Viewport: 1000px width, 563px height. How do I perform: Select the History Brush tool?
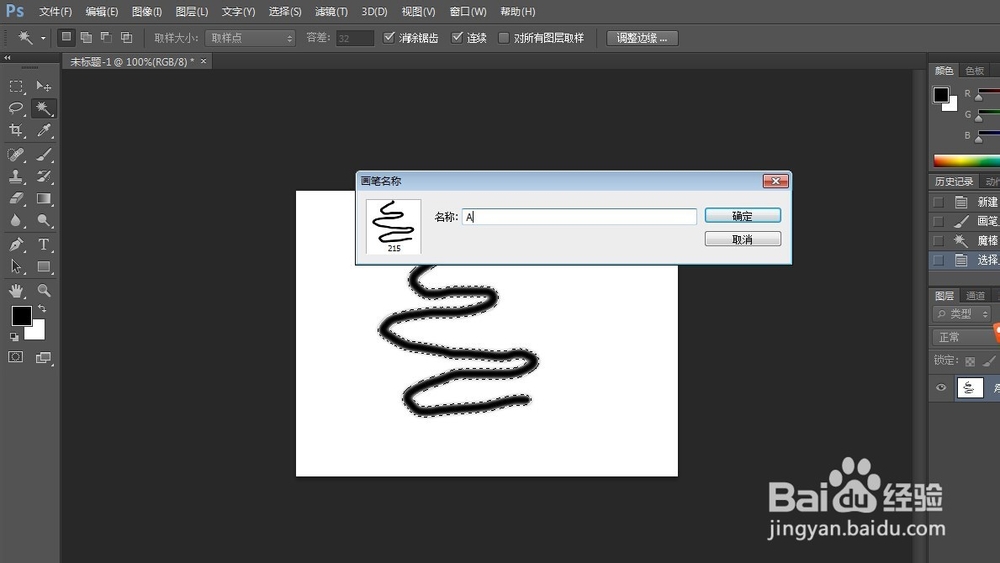tap(43, 177)
